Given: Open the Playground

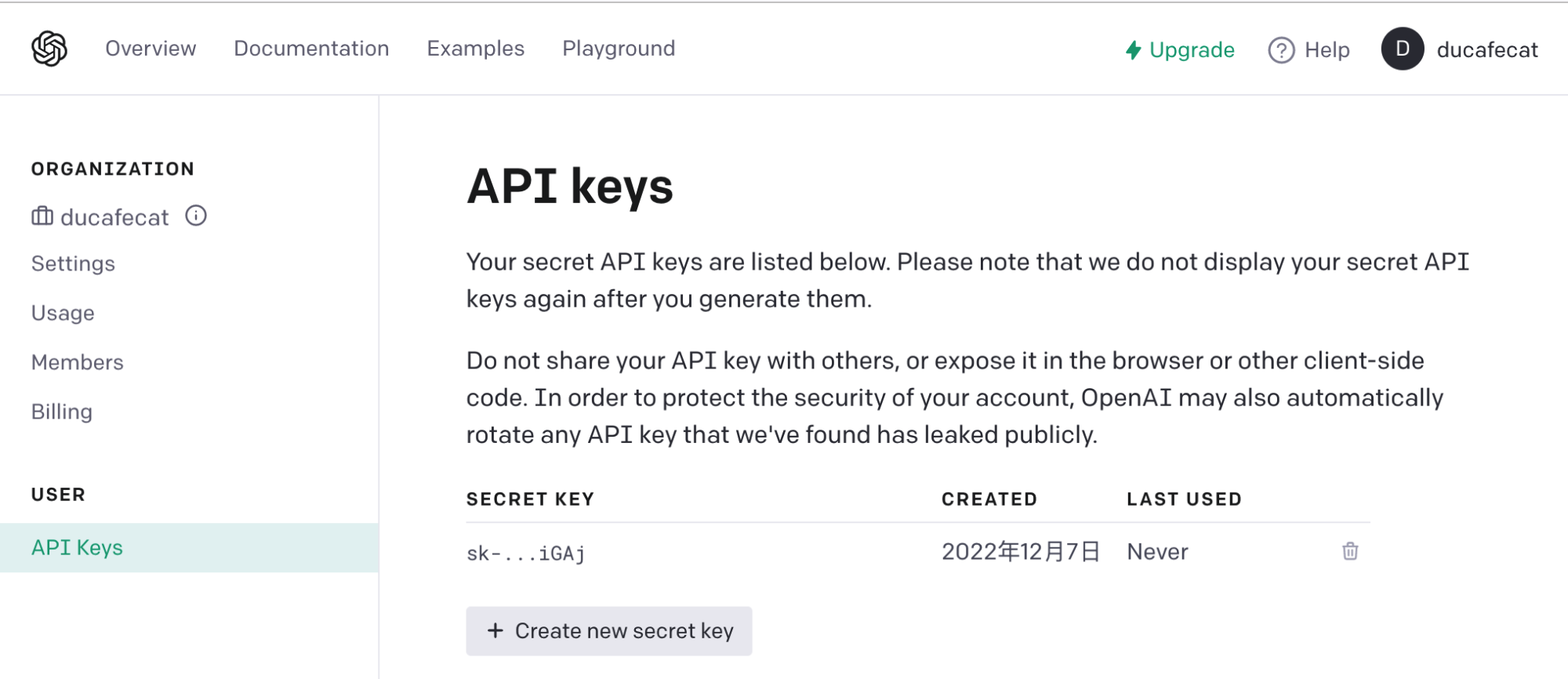Looking at the screenshot, I should coord(619,49).
